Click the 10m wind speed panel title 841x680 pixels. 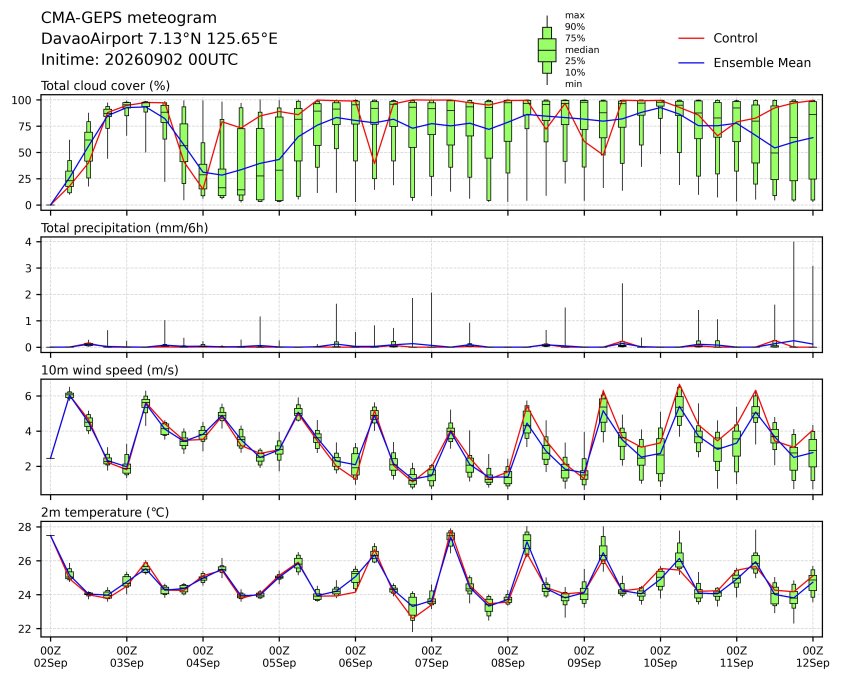point(110,370)
